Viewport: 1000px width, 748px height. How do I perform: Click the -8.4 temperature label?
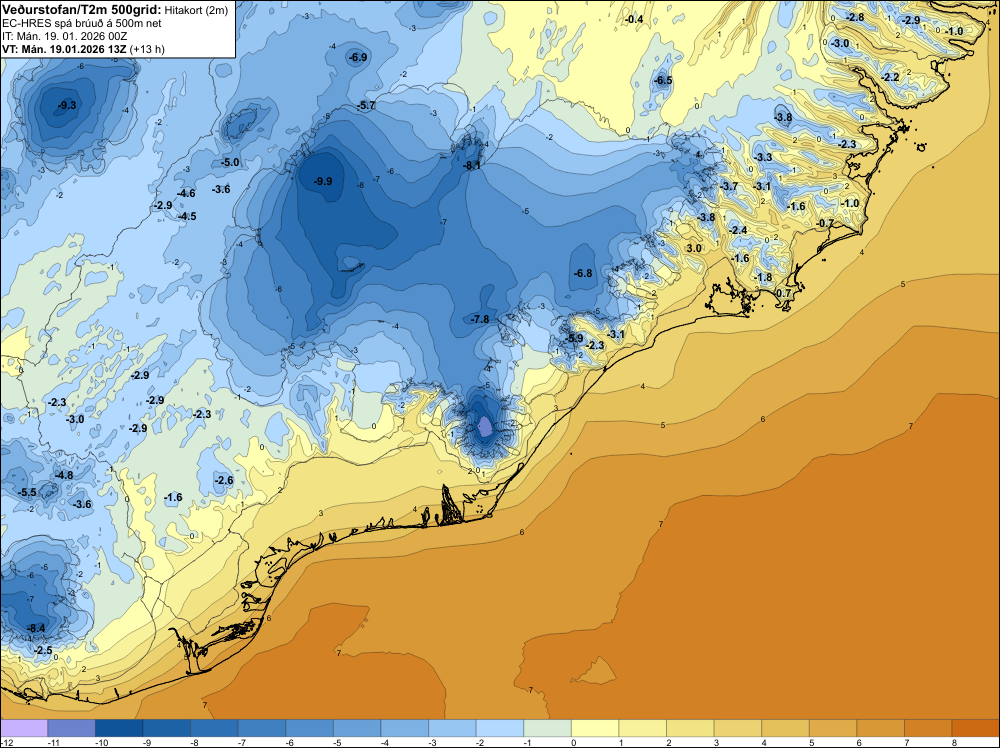click(36, 628)
